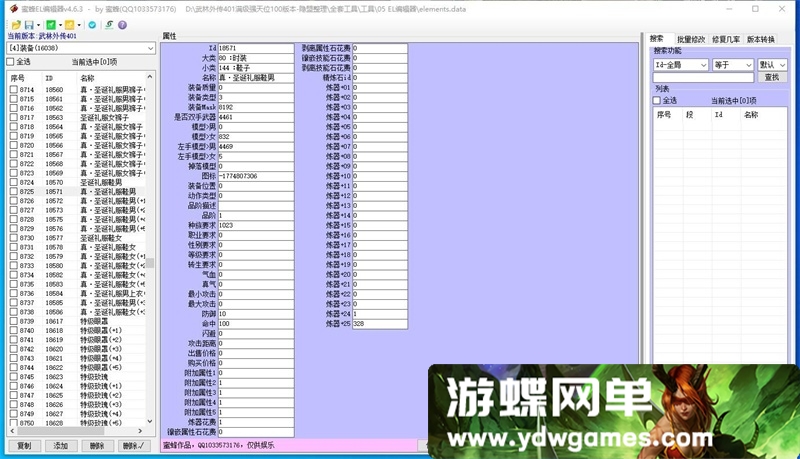The image size is (800, 459).
Task: Tick checkbox for row 8714
Action: (14, 90)
